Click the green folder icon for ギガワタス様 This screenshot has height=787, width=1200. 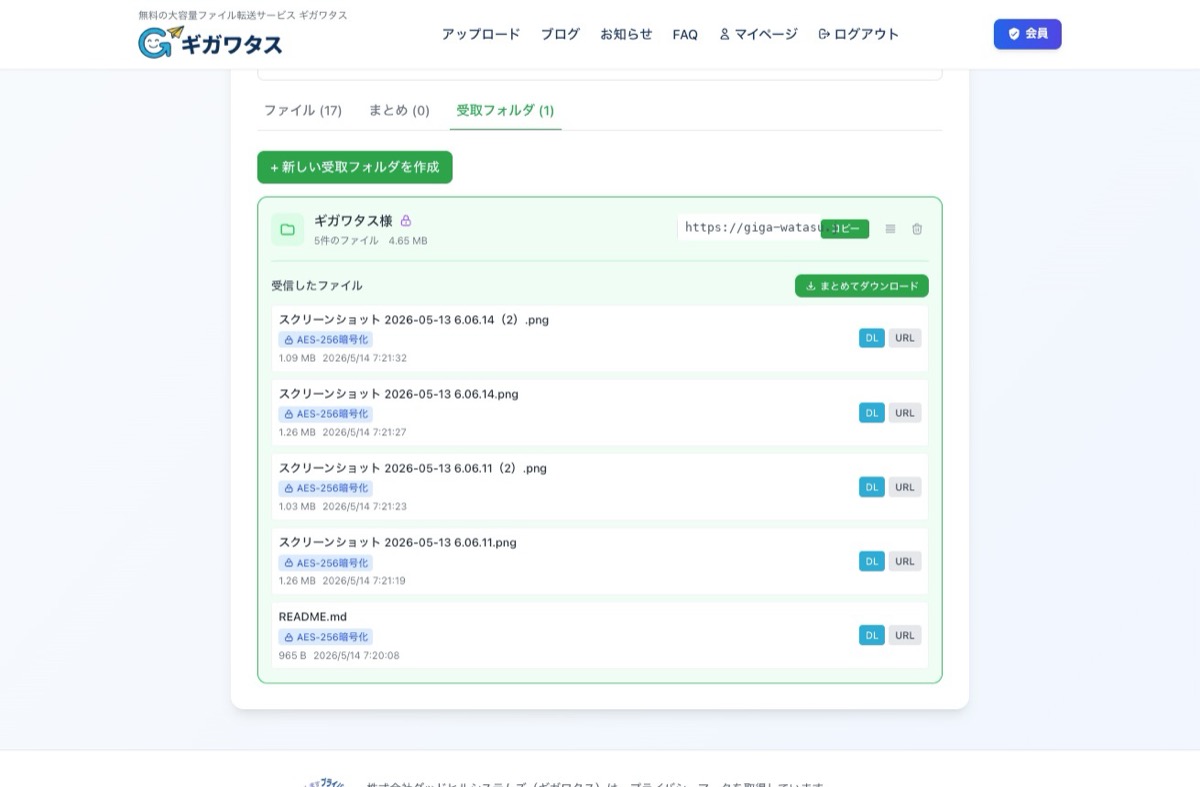(287, 229)
